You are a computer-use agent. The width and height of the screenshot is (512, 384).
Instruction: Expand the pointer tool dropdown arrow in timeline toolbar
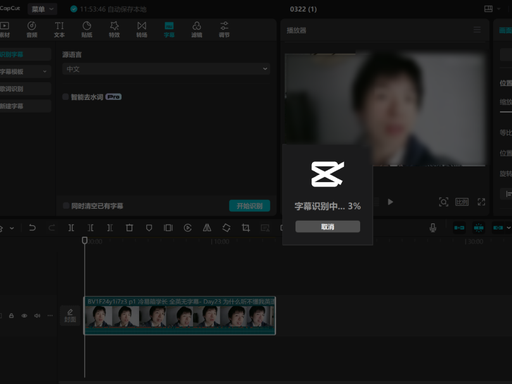tap(12, 228)
